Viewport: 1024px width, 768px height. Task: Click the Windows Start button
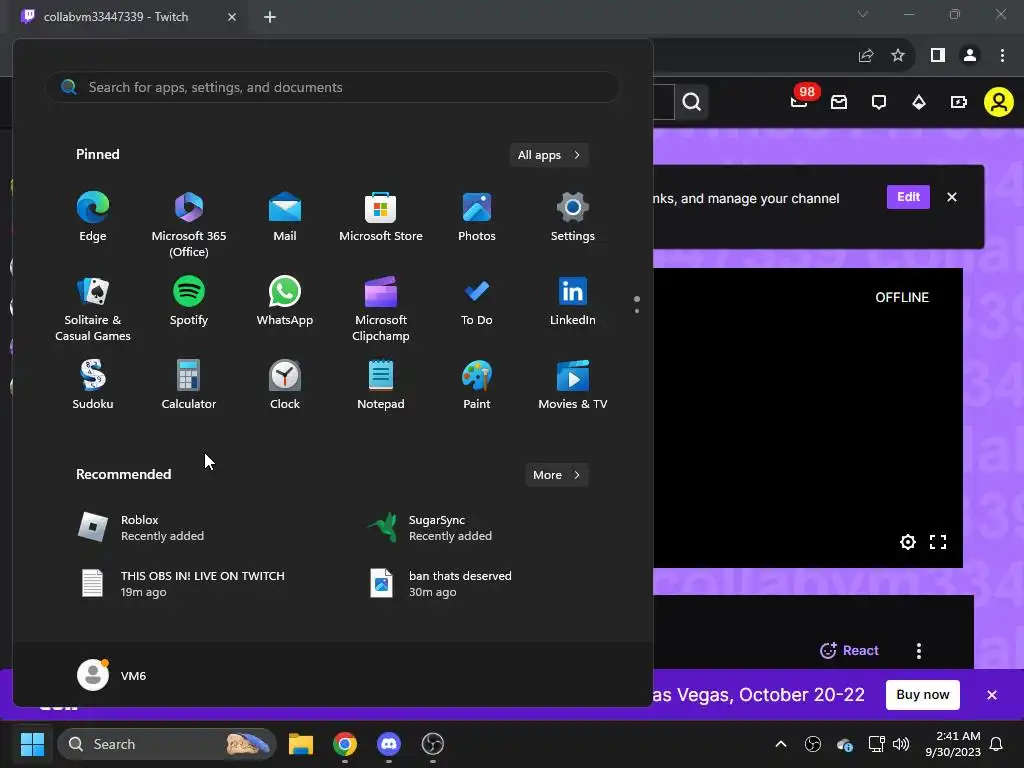pos(32,744)
